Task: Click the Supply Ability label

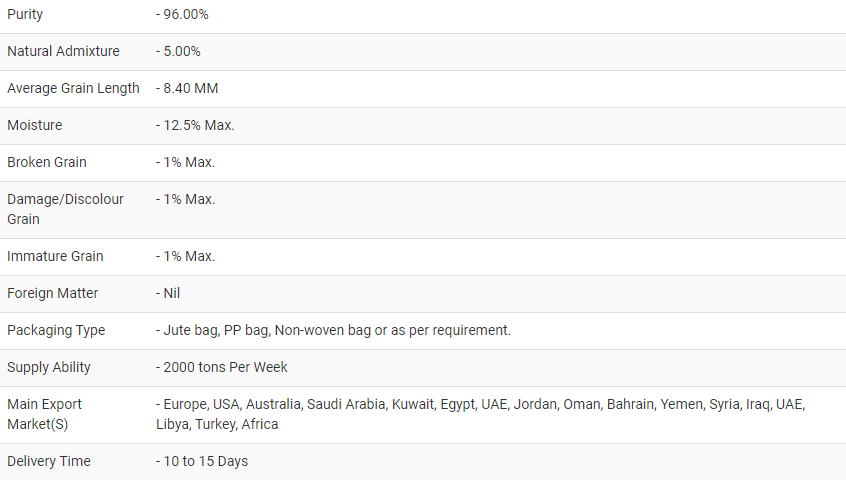Action: [49, 367]
